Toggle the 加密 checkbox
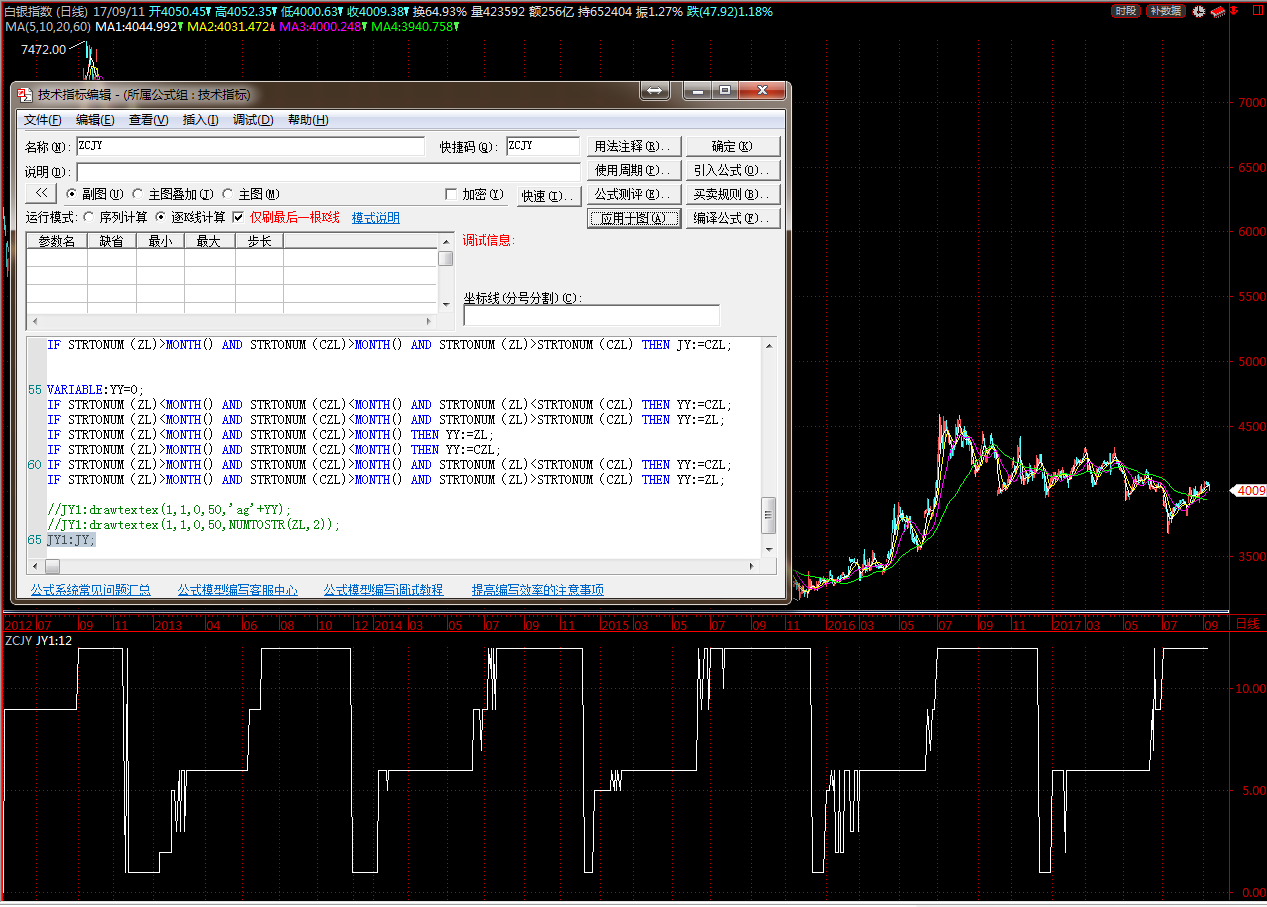1267x907 pixels. coord(451,195)
